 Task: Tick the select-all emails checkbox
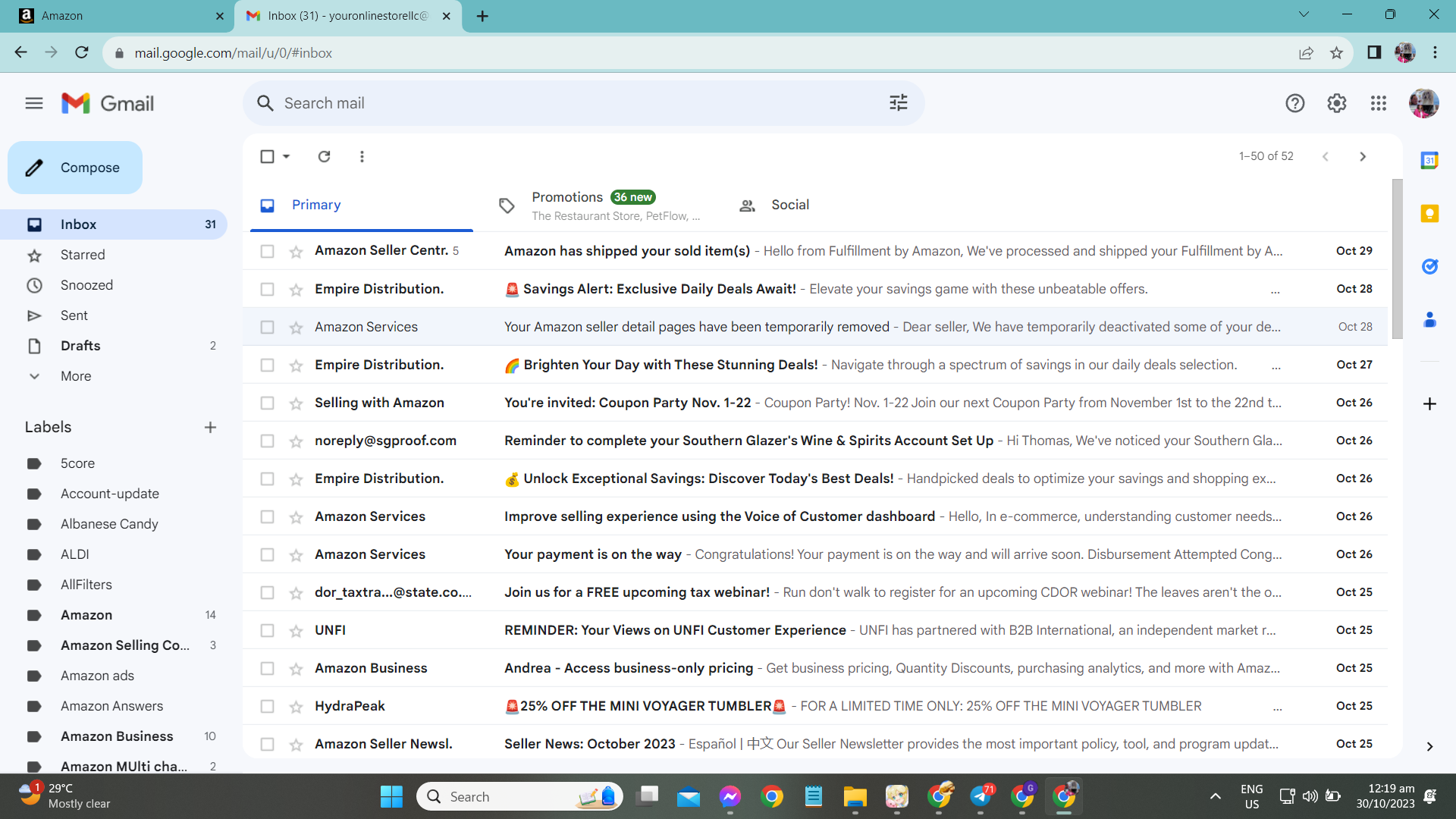click(x=267, y=156)
